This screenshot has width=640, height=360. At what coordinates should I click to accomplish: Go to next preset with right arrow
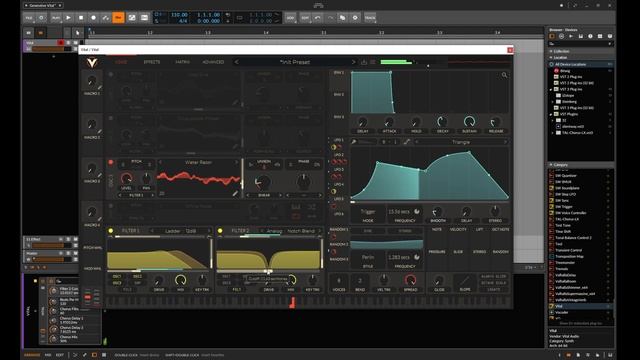[x=353, y=62]
